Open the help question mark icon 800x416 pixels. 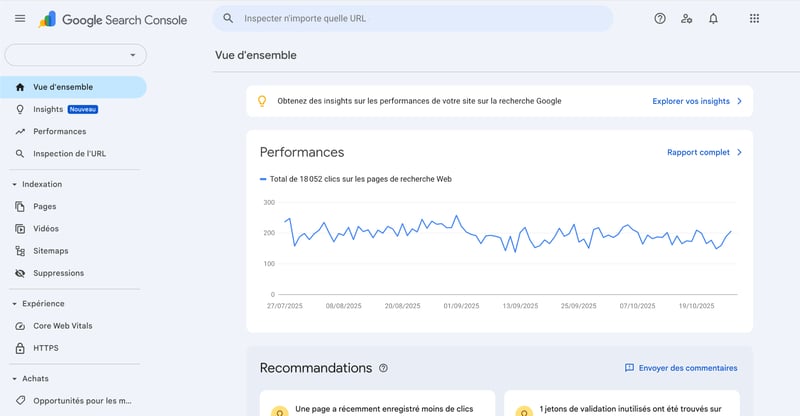coord(660,18)
